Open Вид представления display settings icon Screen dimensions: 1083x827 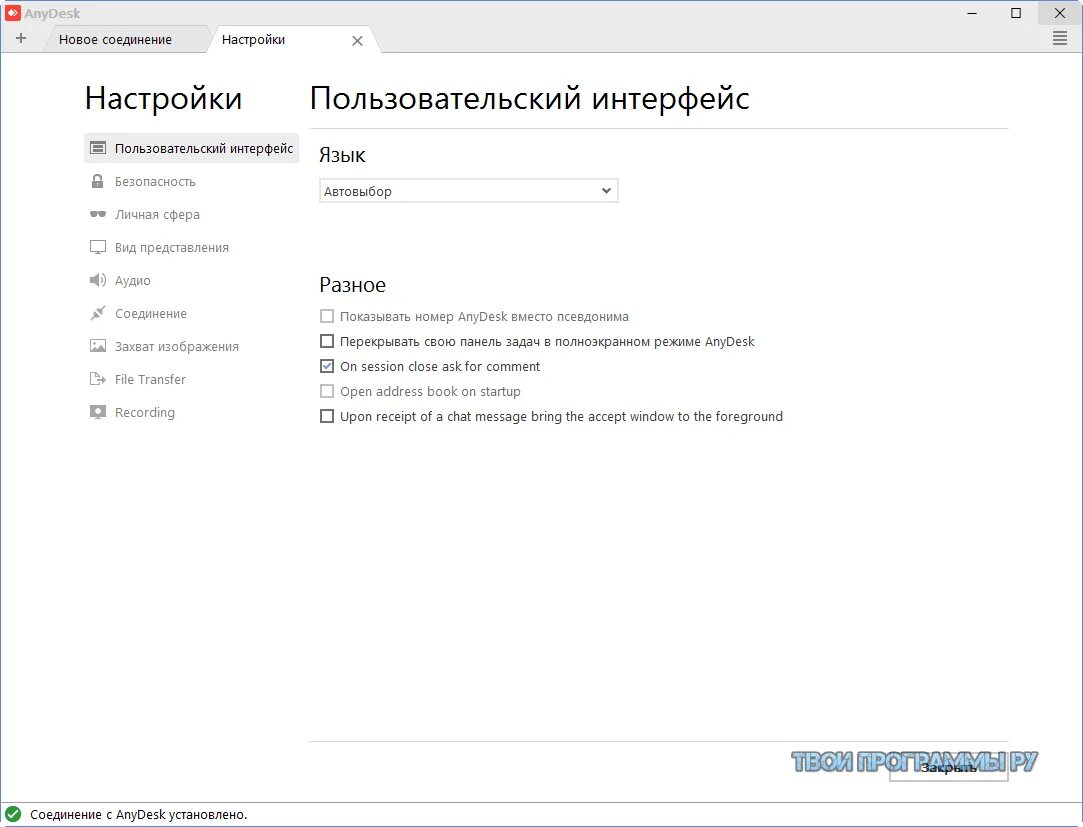pos(98,247)
